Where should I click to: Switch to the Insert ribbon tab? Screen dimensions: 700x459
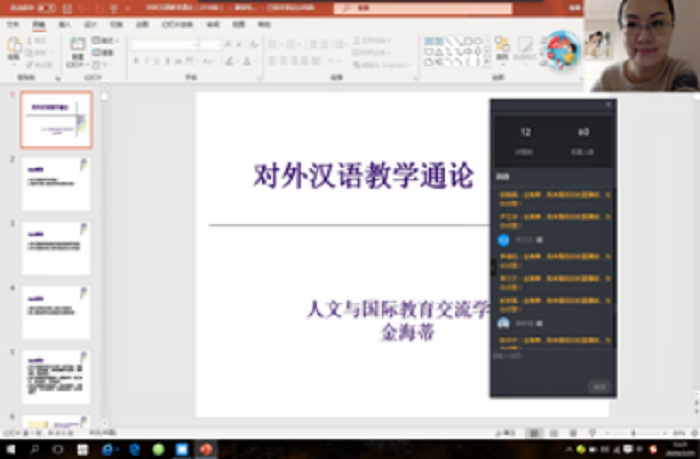point(65,24)
